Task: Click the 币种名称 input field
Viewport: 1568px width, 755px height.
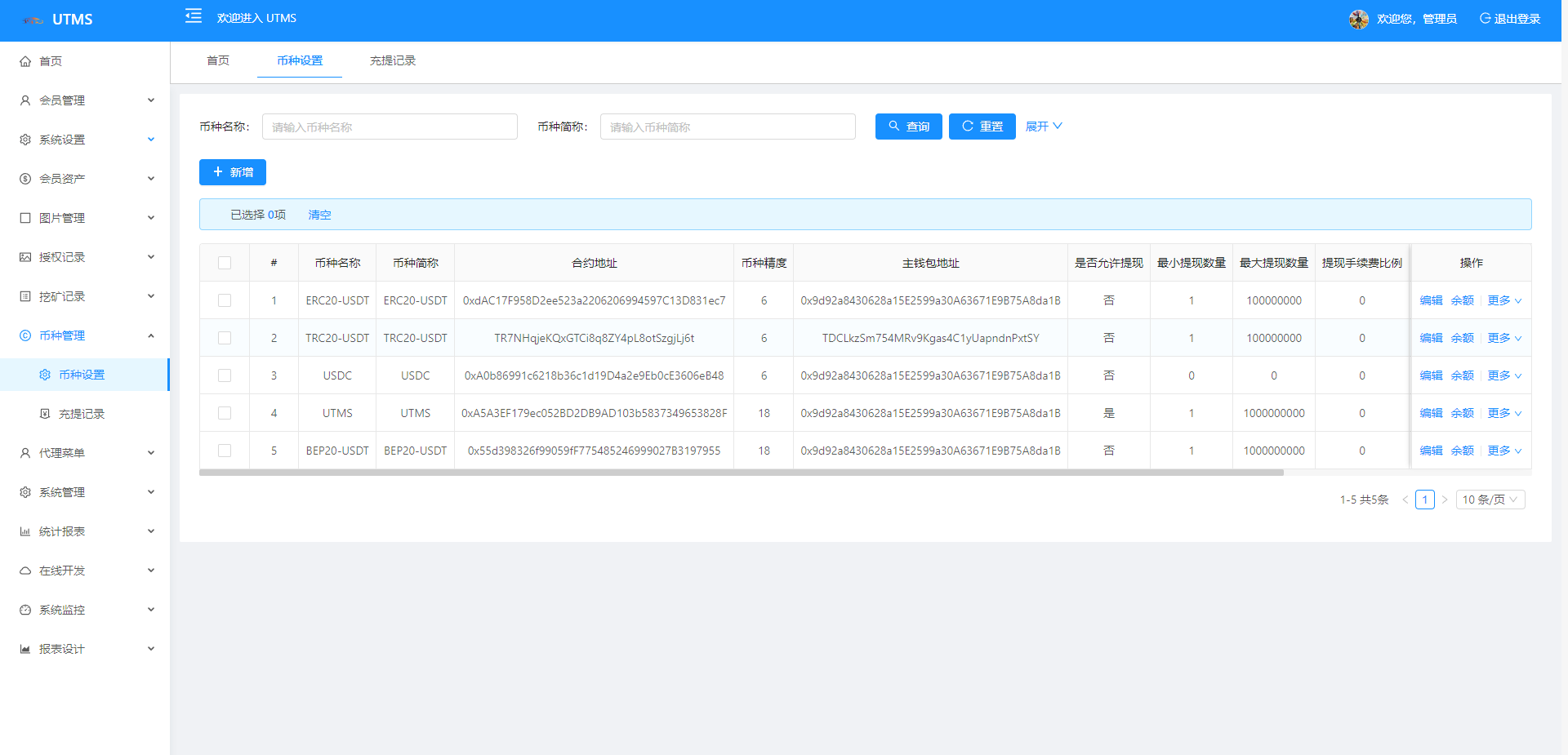Action: pyautogui.click(x=390, y=126)
